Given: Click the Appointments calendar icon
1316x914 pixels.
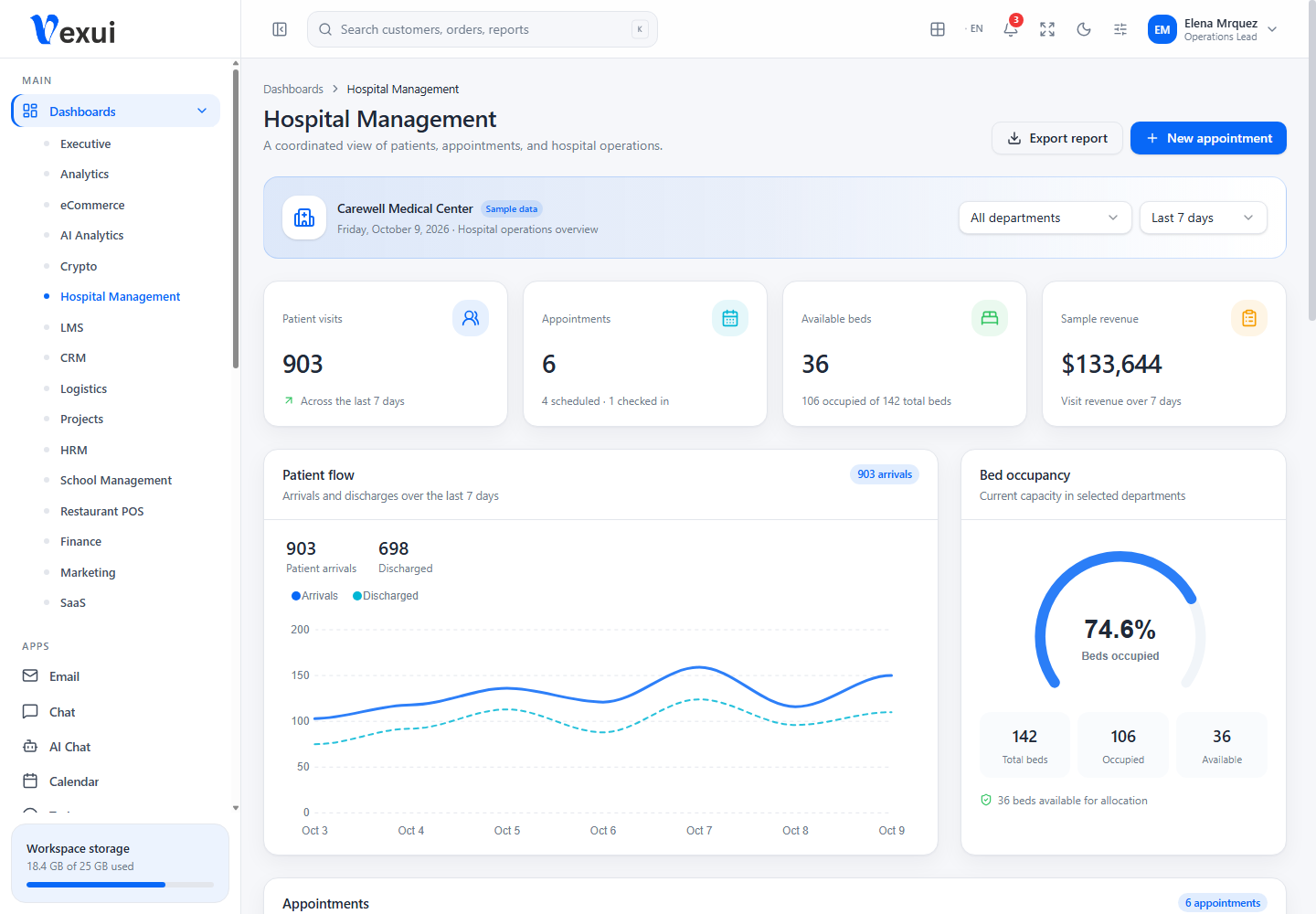Looking at the screenshot, I should click(x=730, y=318).
